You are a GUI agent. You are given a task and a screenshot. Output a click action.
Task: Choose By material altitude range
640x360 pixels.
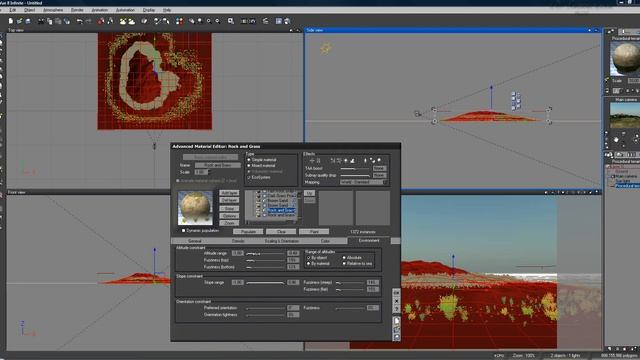309,264
